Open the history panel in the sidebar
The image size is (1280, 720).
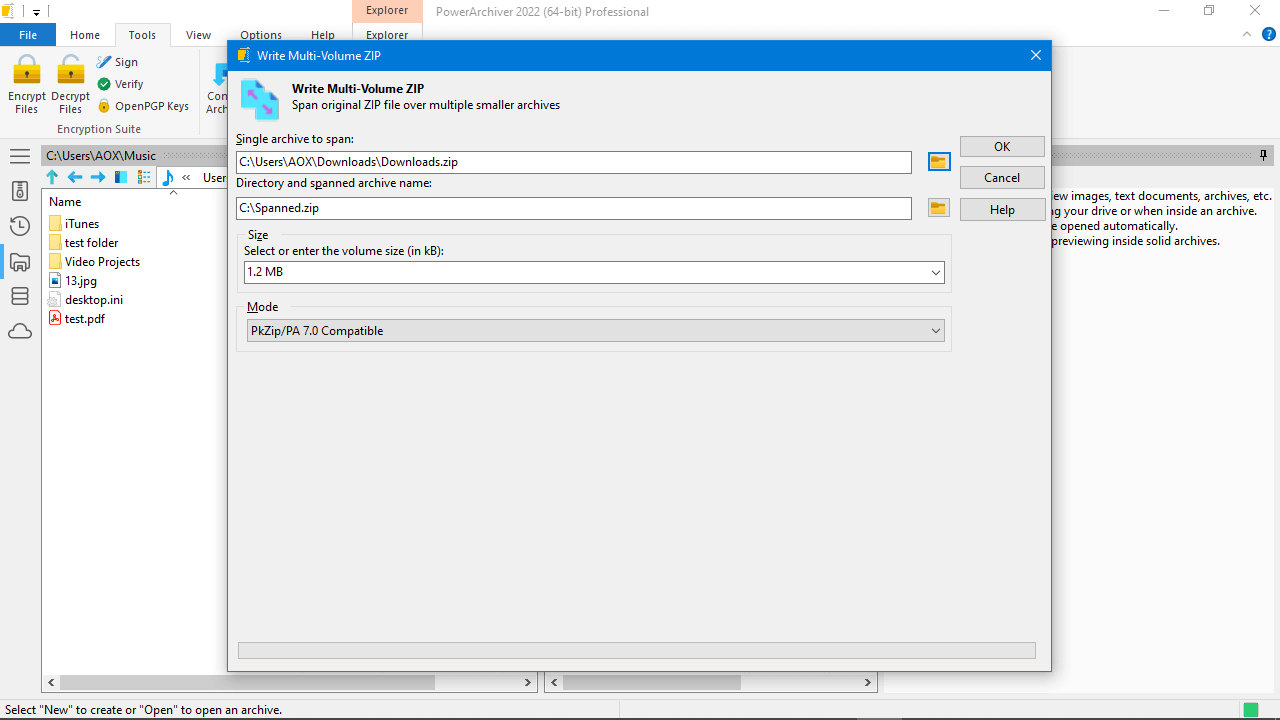(x=20, y=226)
